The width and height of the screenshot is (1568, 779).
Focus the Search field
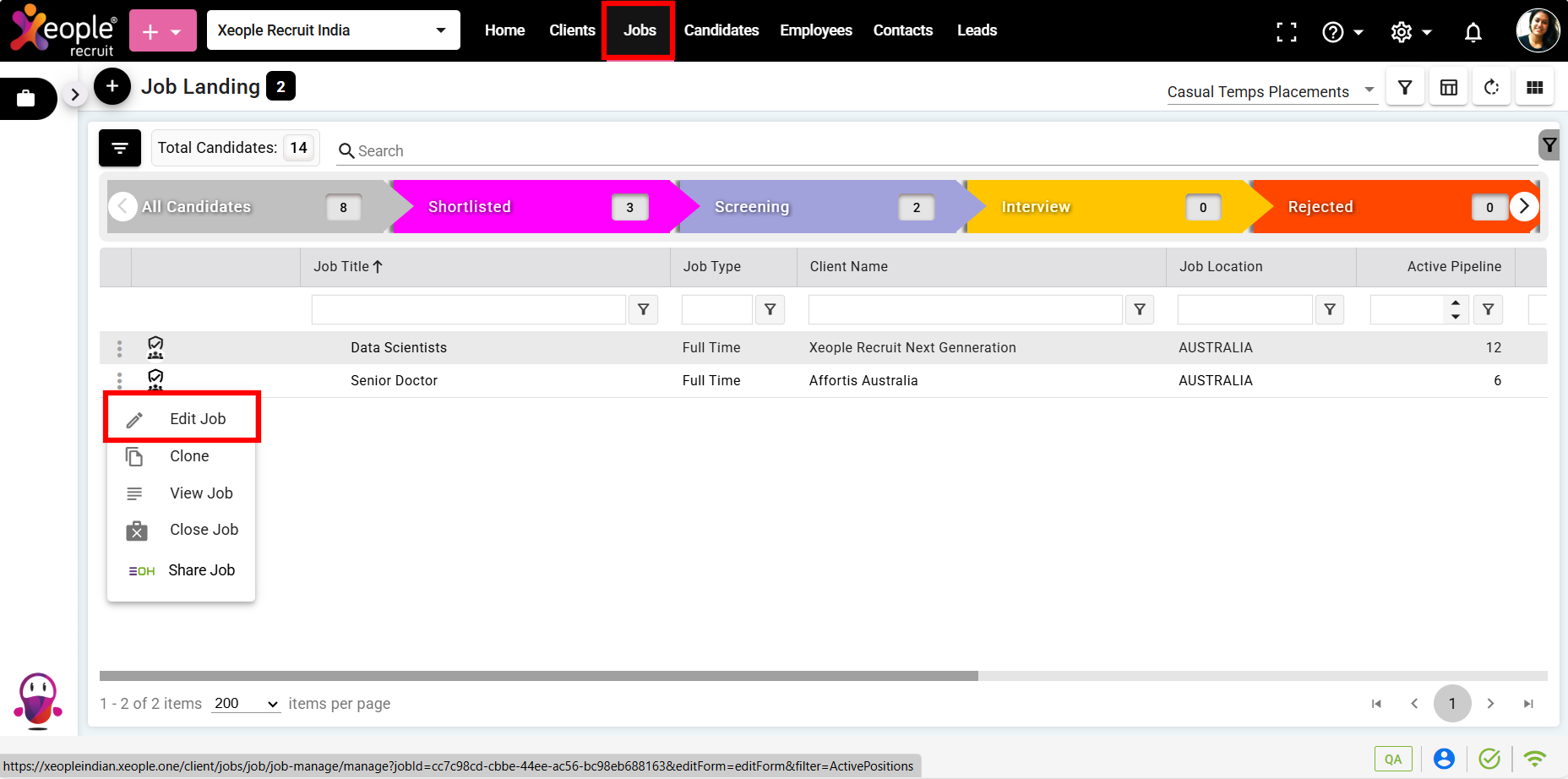936,150
